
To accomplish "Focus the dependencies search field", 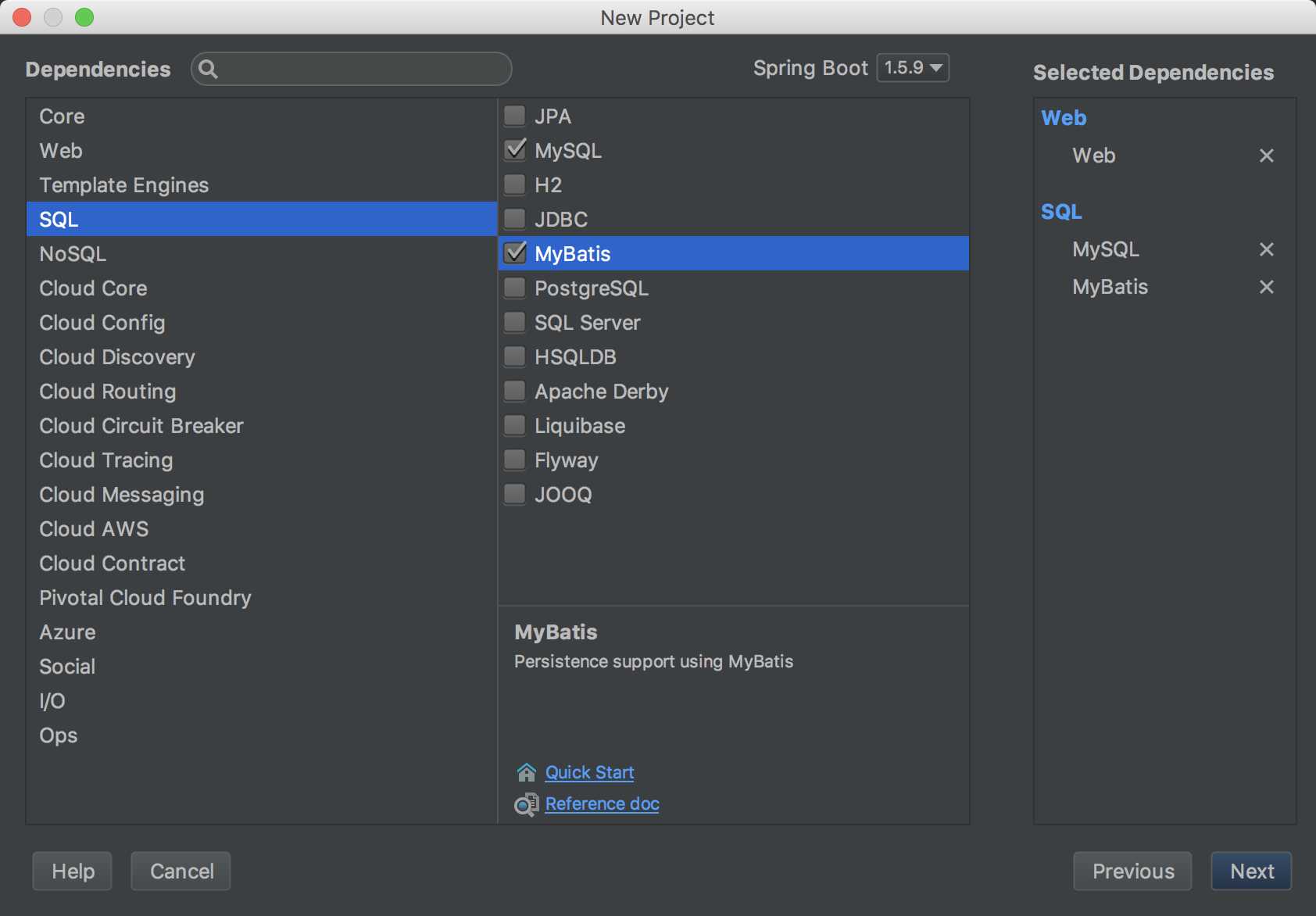I will point(352,69).
